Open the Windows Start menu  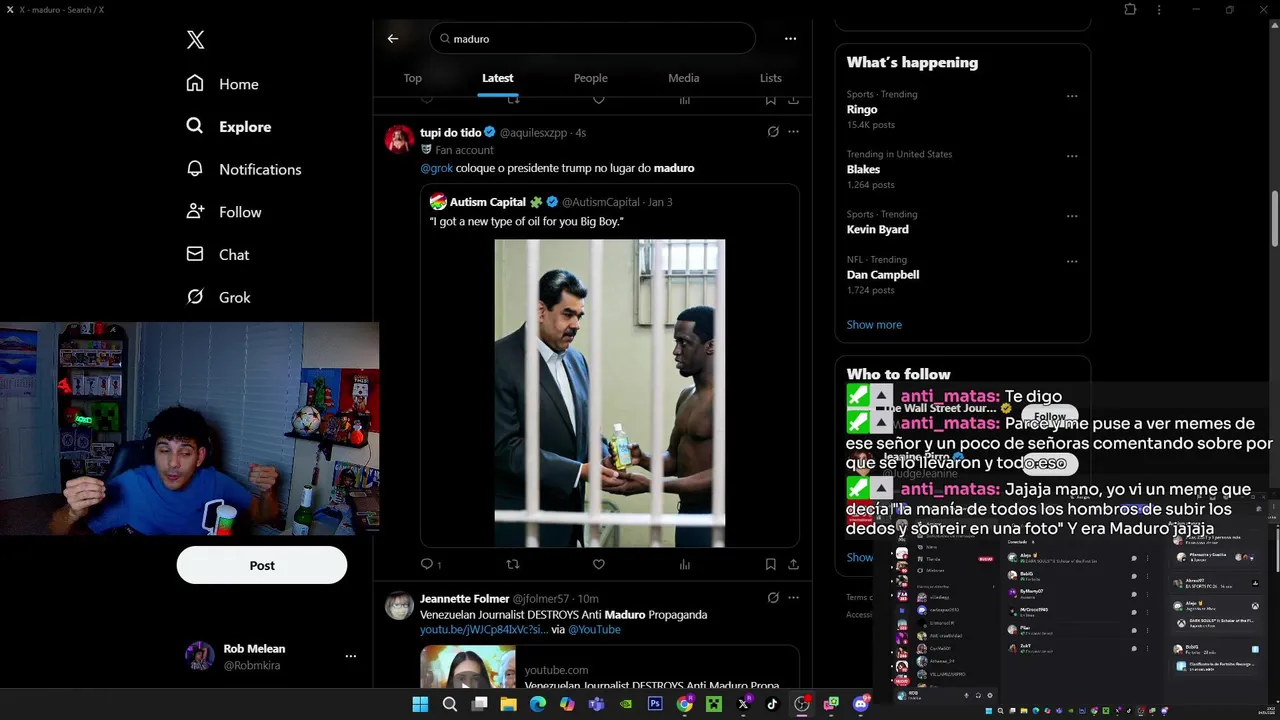click(420, 704)
